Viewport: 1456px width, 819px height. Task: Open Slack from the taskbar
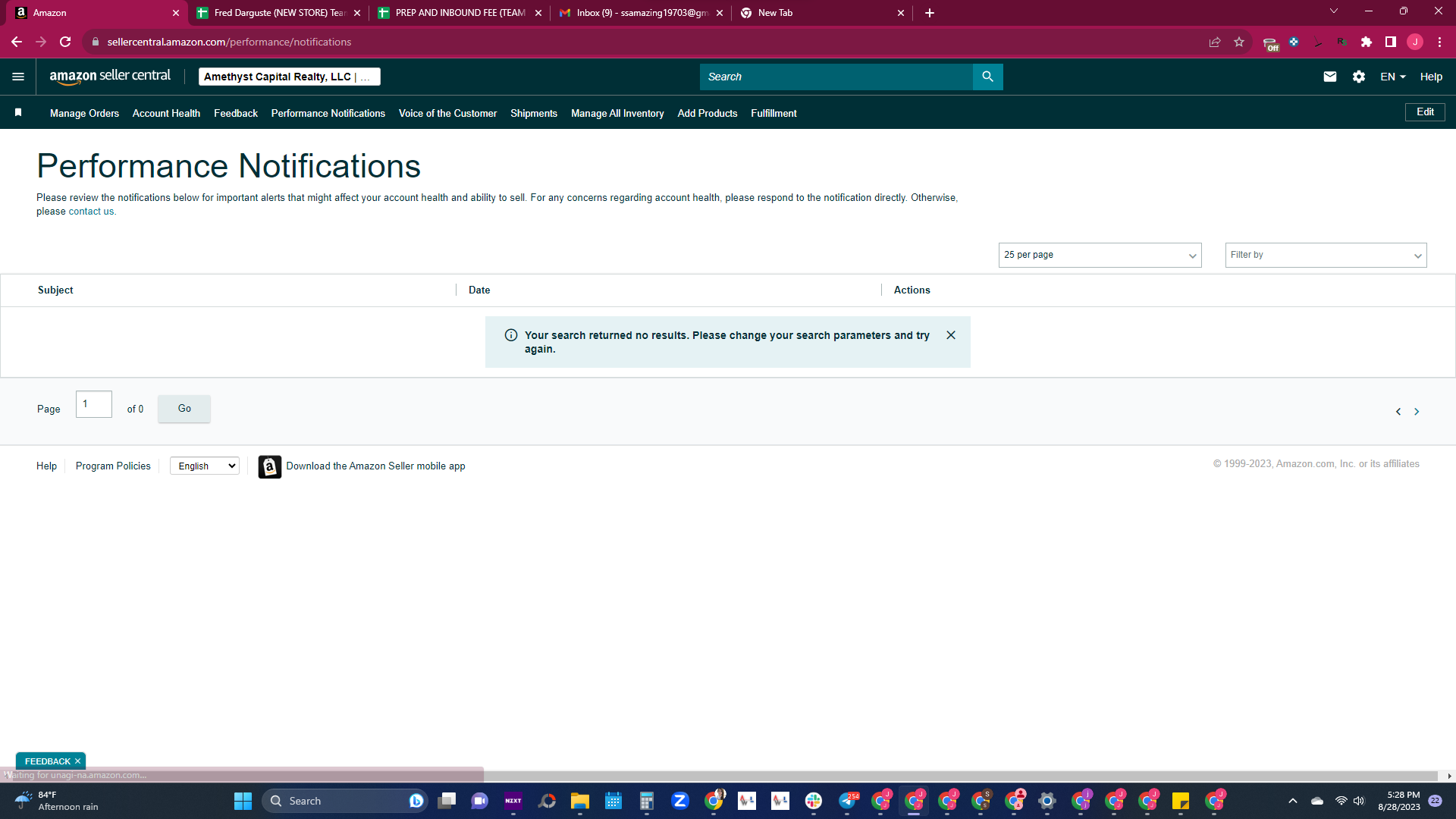point(814,801)
